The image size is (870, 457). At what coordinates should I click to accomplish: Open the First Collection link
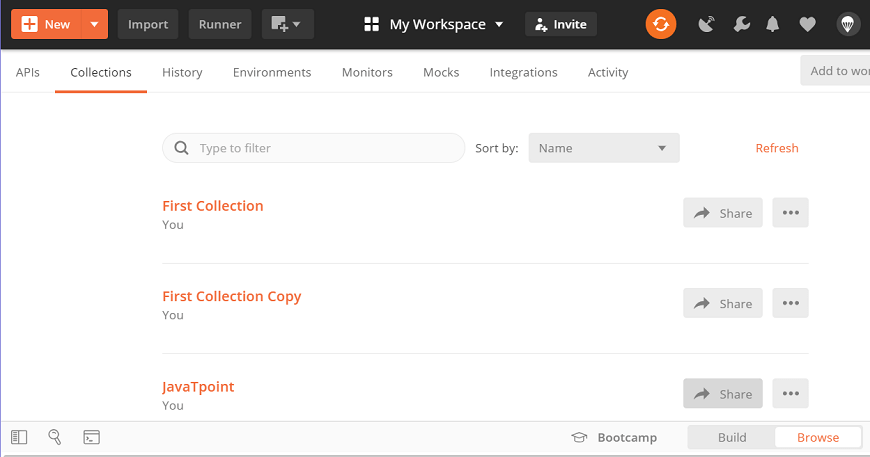point(213,206)
